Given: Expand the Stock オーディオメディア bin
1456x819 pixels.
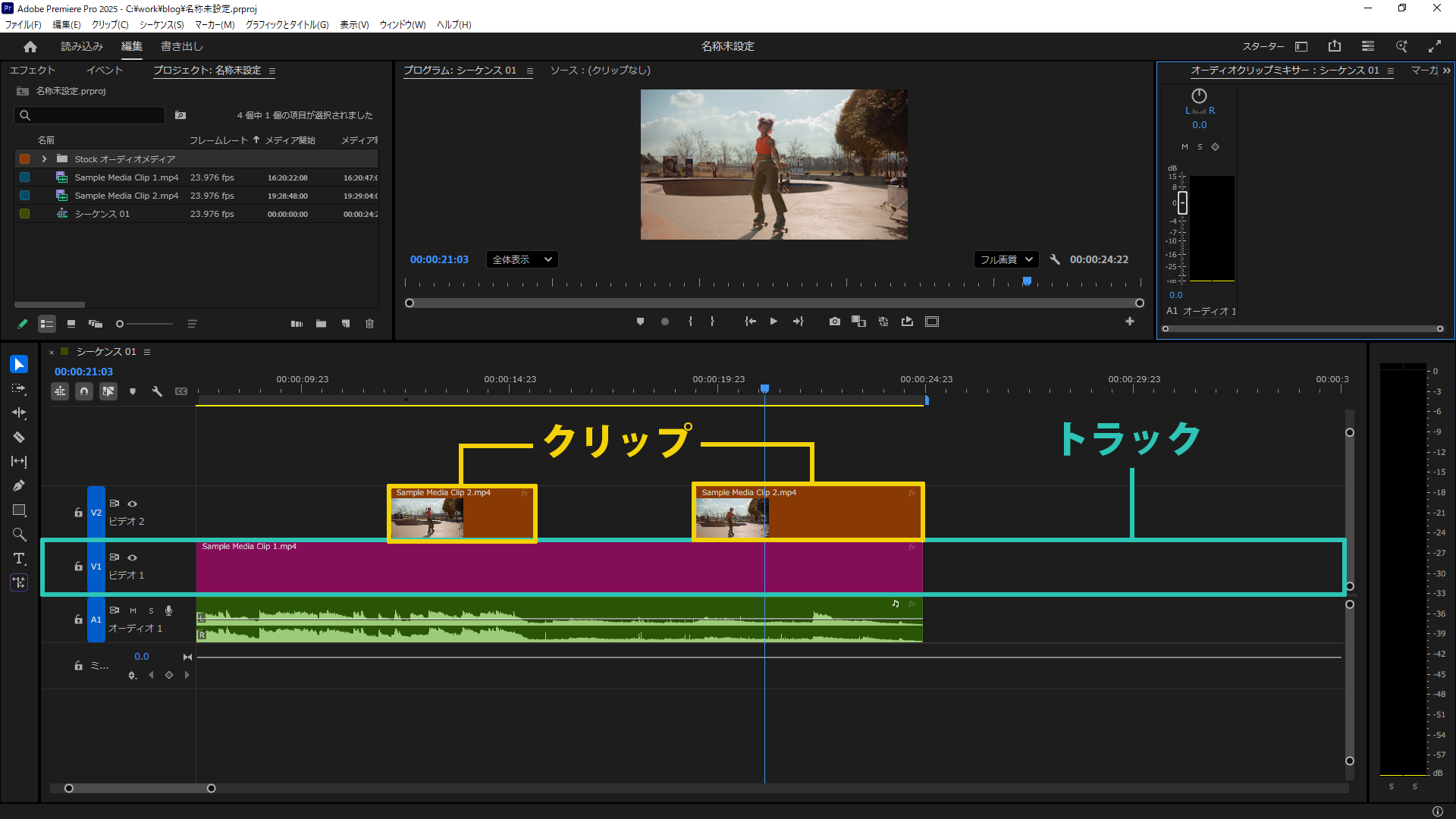Looking at the screenshot, I should click(43, 158).
